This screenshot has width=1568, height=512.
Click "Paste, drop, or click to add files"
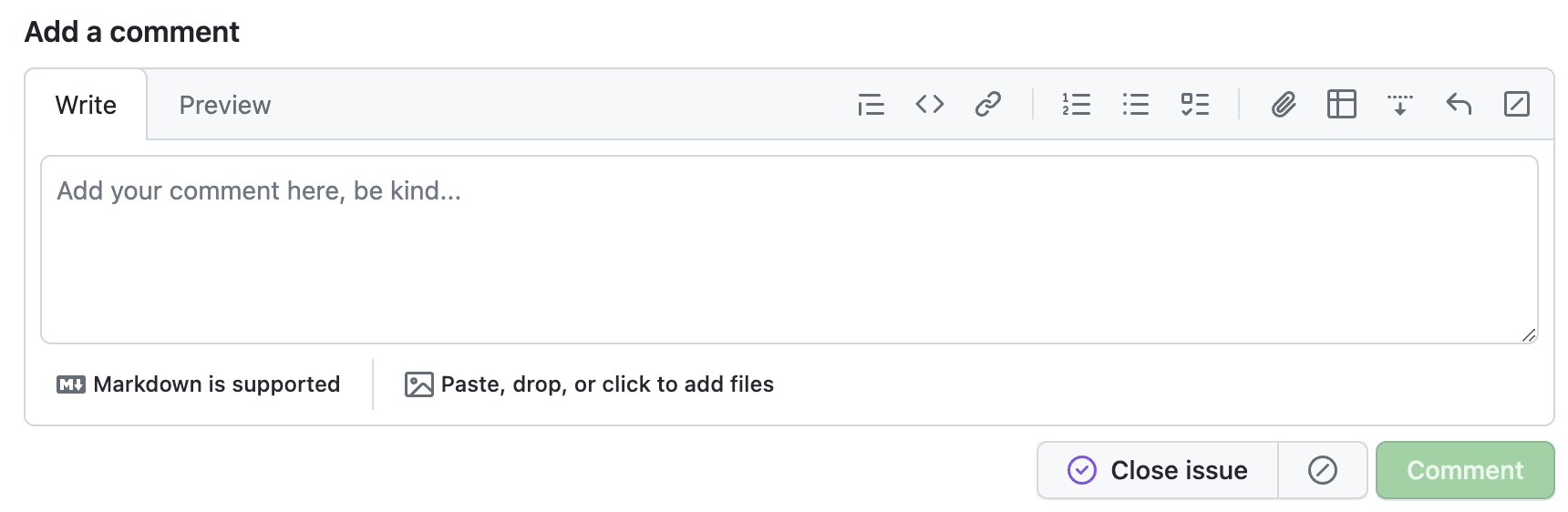(x=589, y=384)
